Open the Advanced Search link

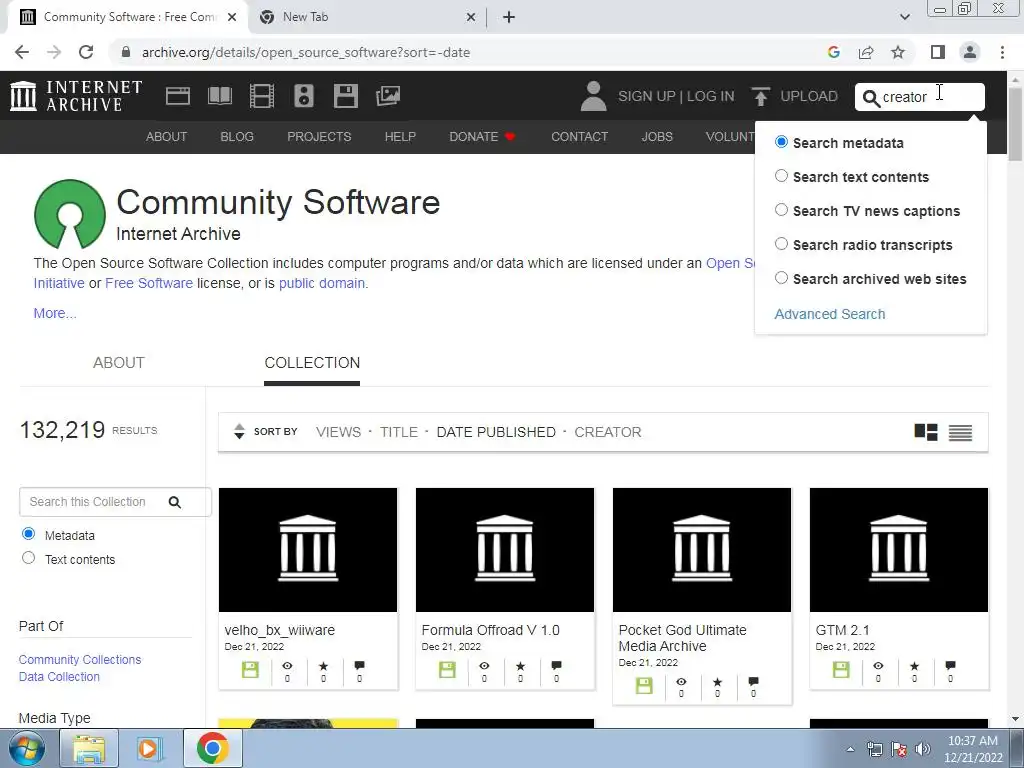[830, 314]
